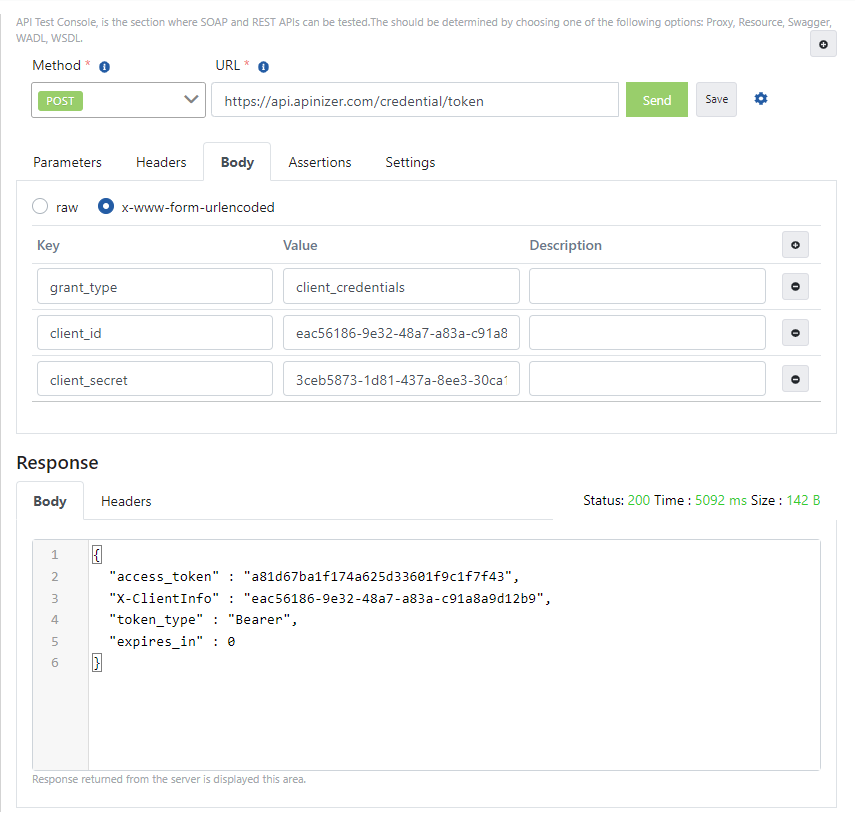The height and width of the screenshot is (814, 855).
Task: Add a new row with the table plus icon
Action: 795,245
